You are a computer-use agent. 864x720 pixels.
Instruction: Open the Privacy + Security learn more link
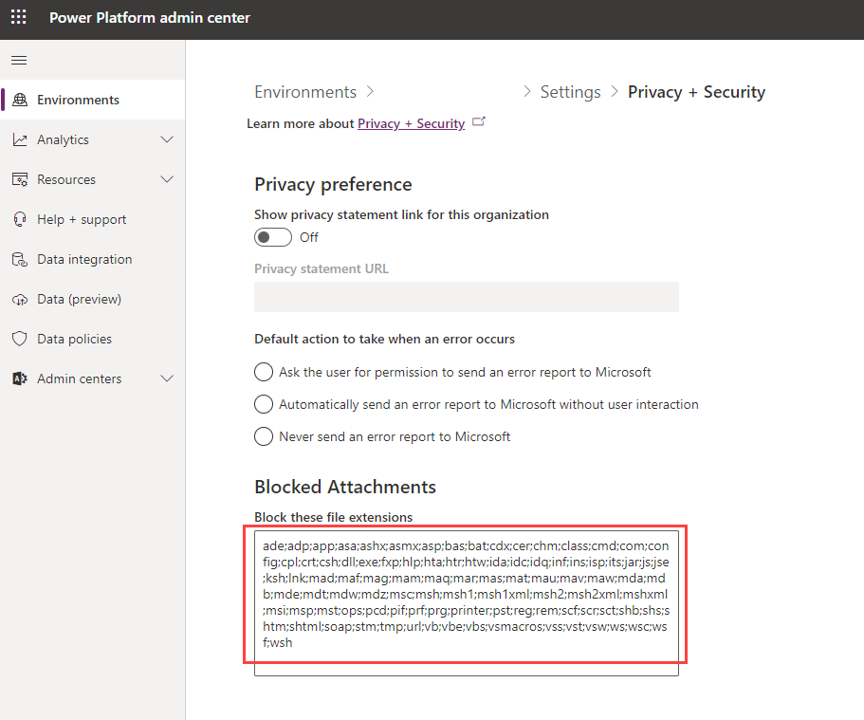point(411,123)
